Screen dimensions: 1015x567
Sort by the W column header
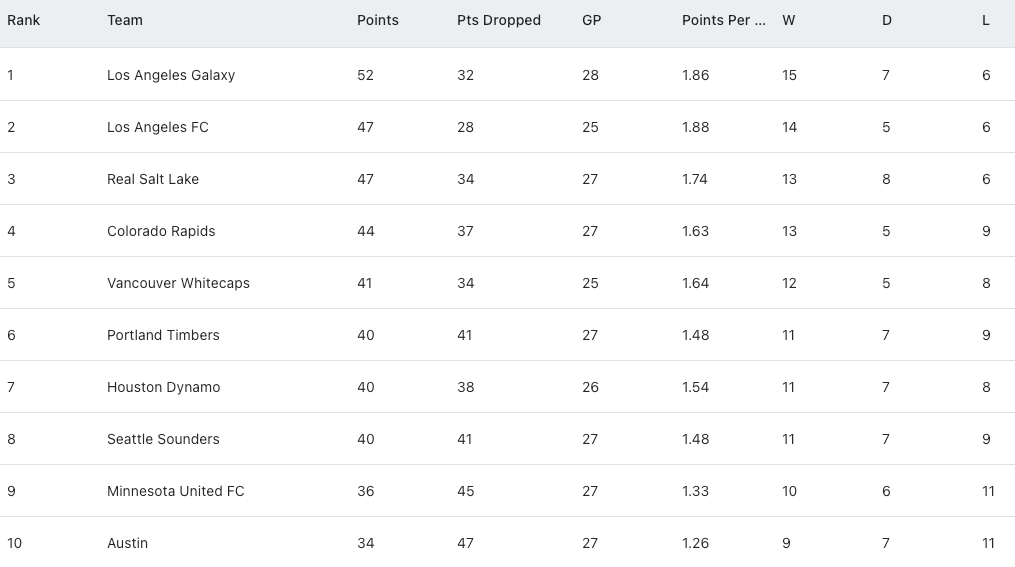tap(789, 20)
